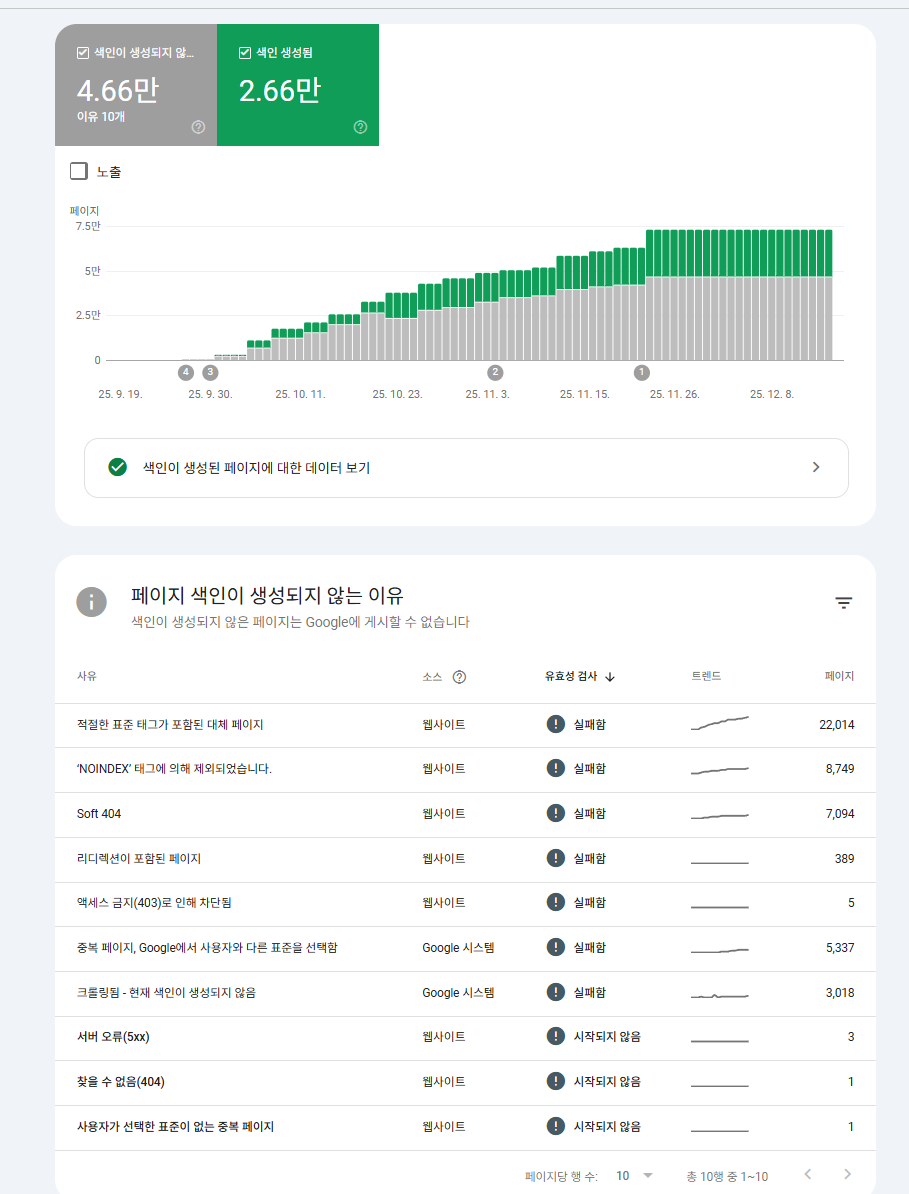
Task: Click the green check icon in indexed data row
Action: click(117, 467)
